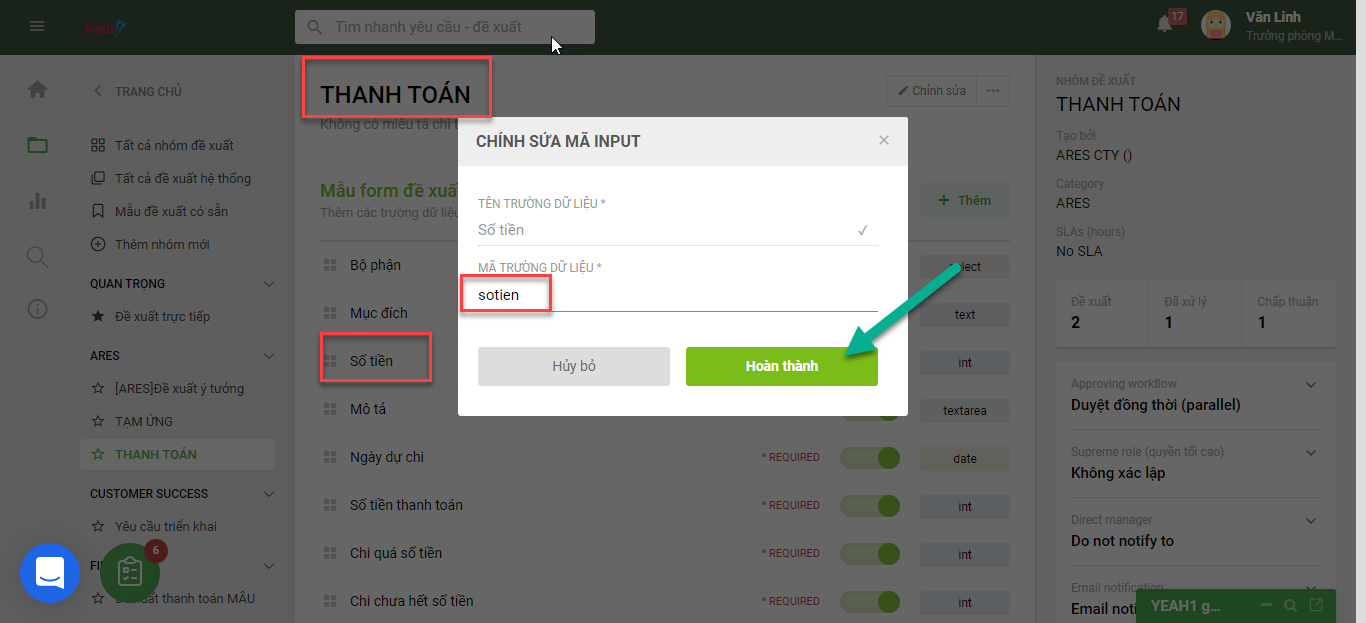Open the bar chart statistics icon

(x=37, y=200)
